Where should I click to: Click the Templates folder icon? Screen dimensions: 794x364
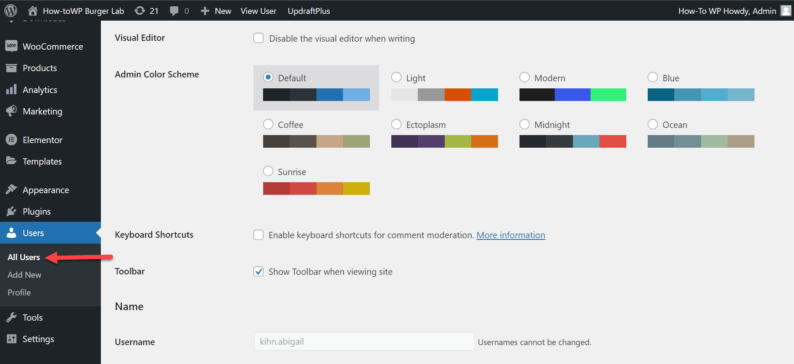coord(11,161)
